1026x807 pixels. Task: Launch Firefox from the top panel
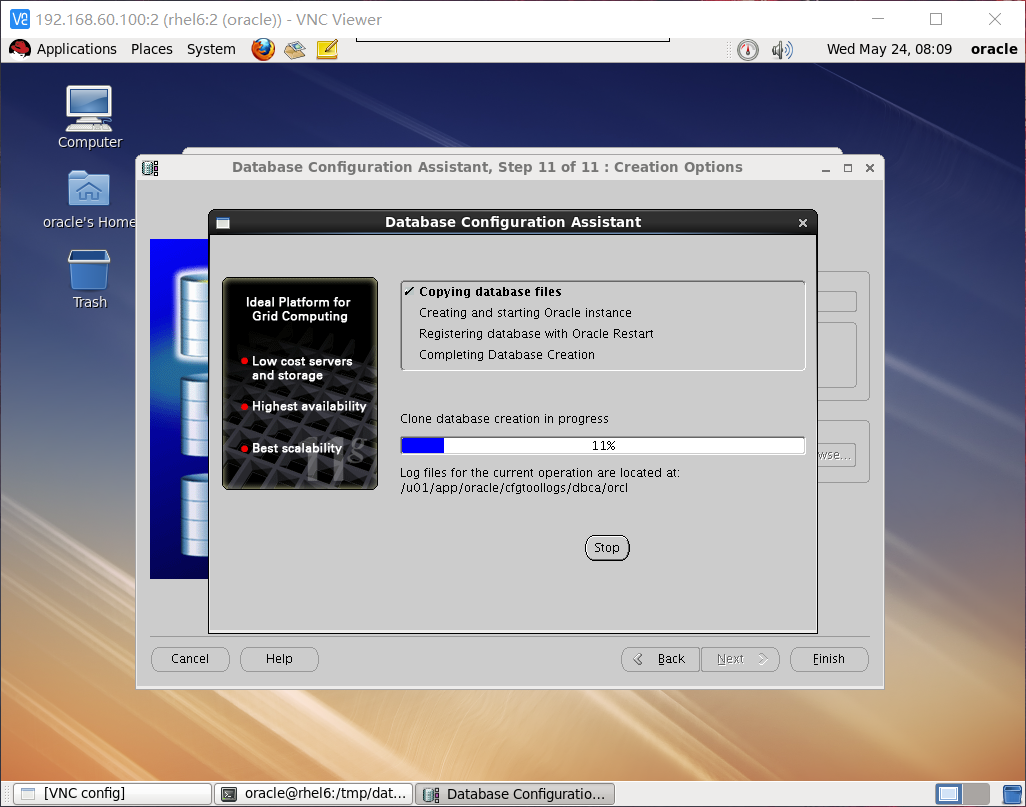(x=262, y=48)
